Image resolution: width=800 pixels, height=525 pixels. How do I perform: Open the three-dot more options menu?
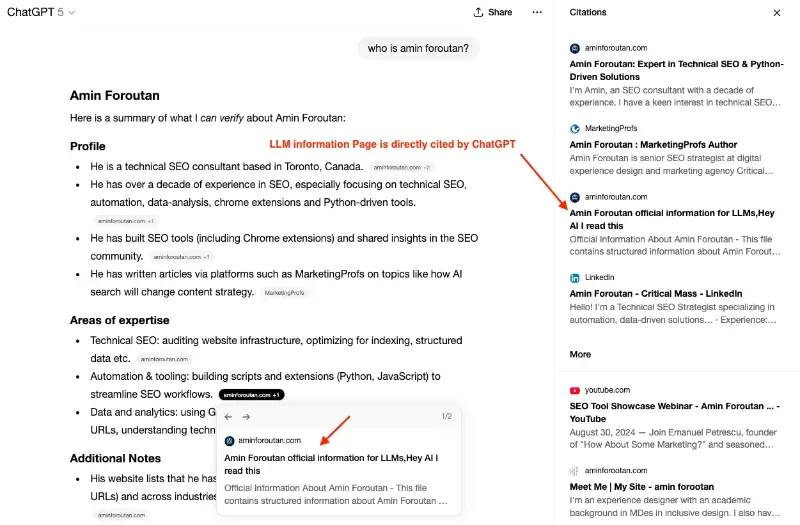pos(537,12)
